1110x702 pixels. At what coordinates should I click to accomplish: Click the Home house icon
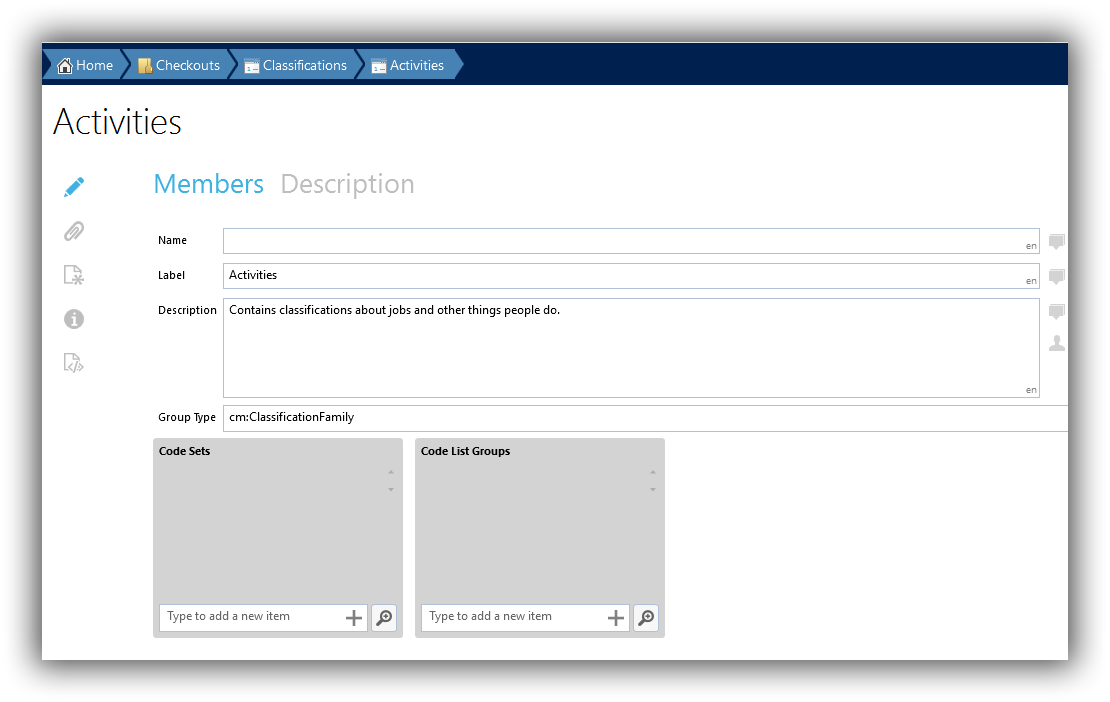point(64,66)
